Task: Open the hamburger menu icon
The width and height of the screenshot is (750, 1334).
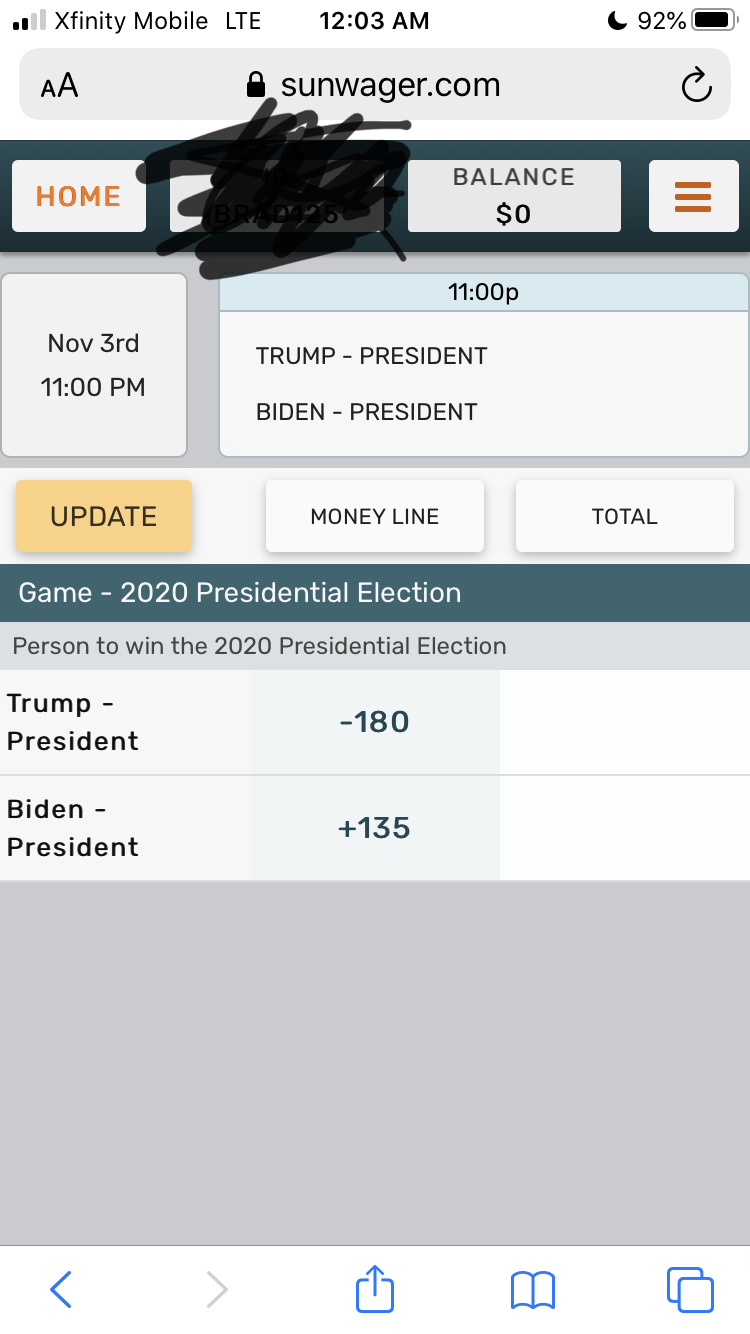Action: (x=692, y=196)
